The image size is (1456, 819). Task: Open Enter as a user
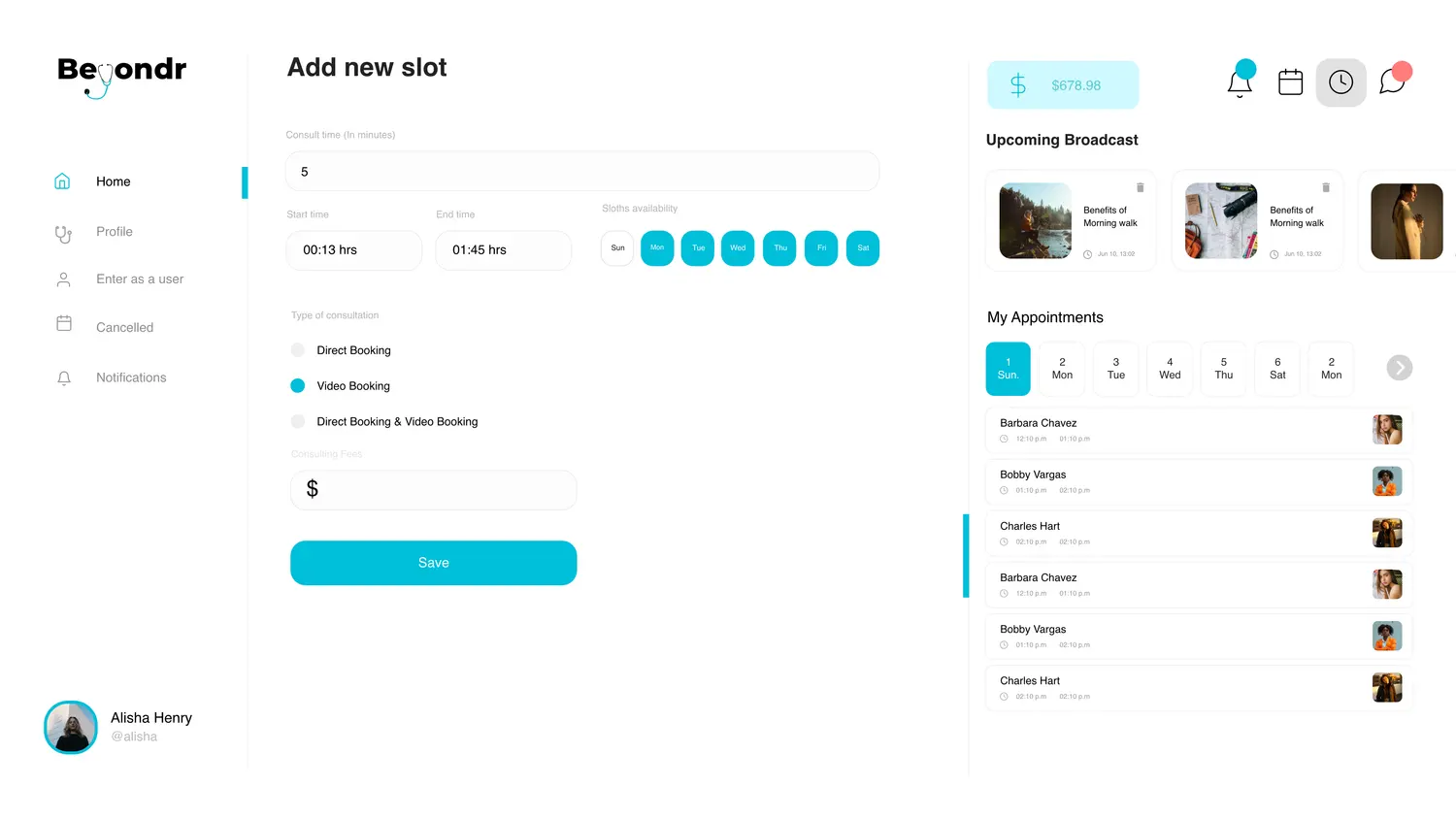[x=140, y=279]
